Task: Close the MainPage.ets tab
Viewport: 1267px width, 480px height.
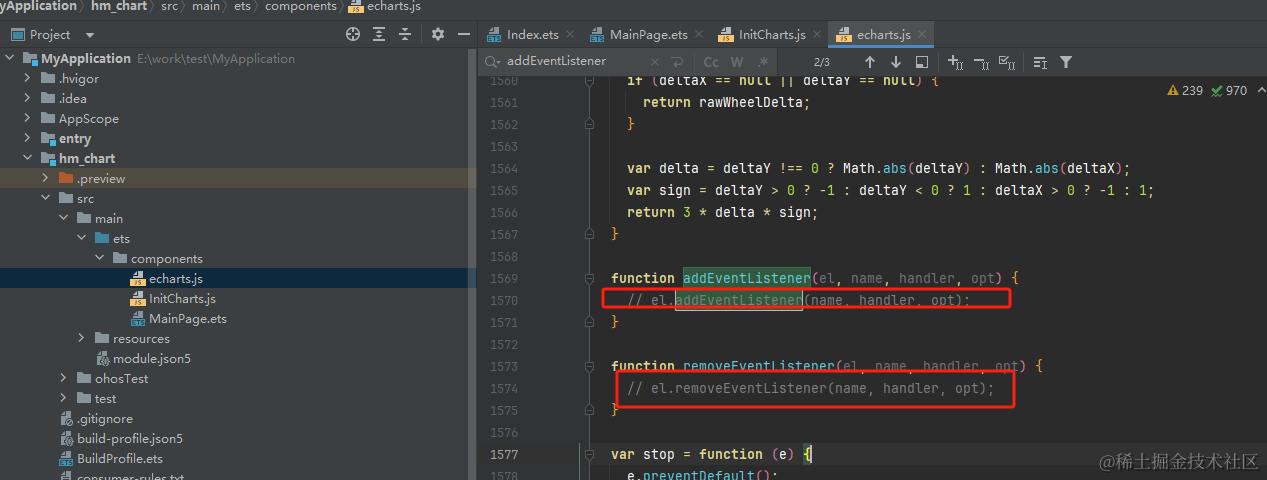Action: 700,35
